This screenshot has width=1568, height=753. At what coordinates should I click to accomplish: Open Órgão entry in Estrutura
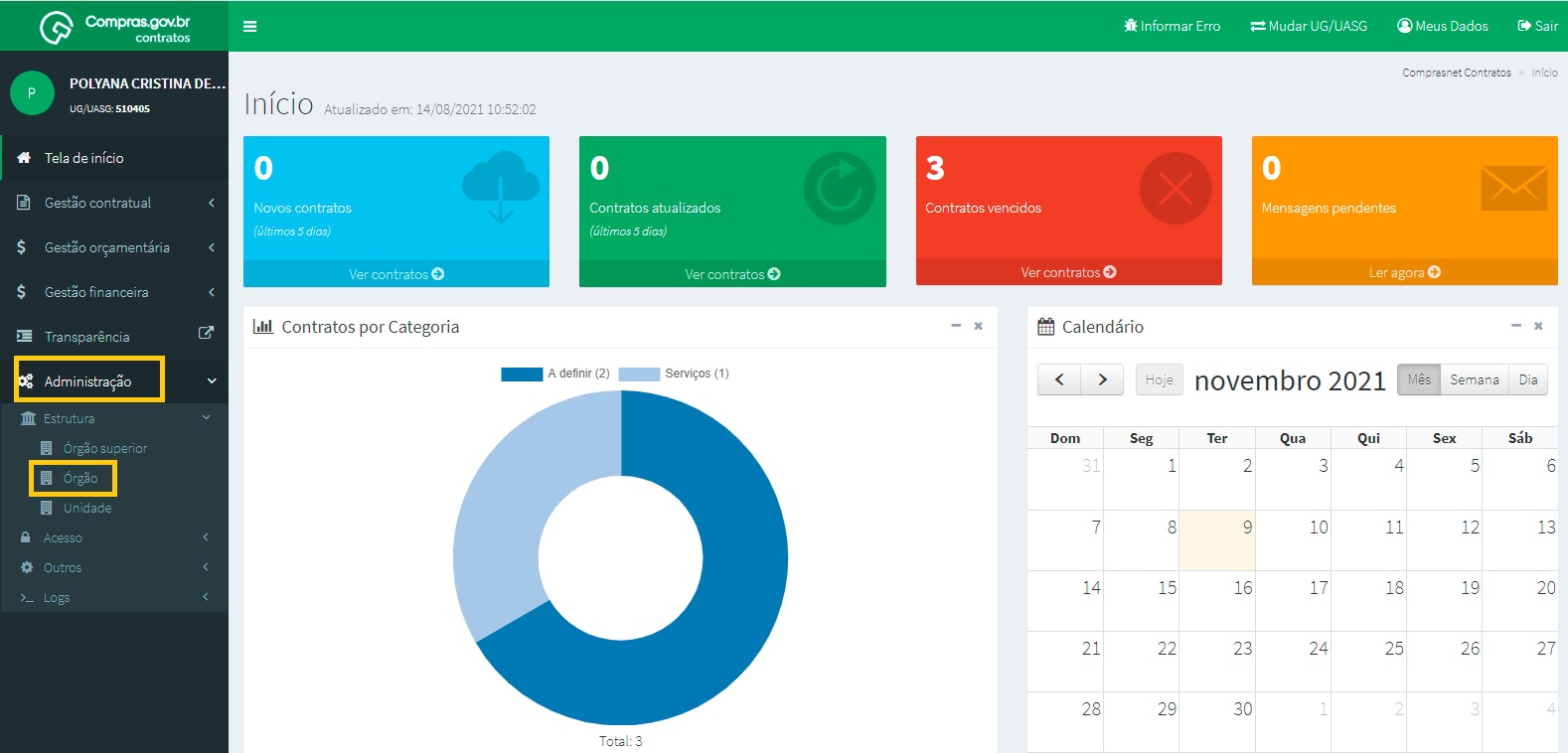click(80, 478)
